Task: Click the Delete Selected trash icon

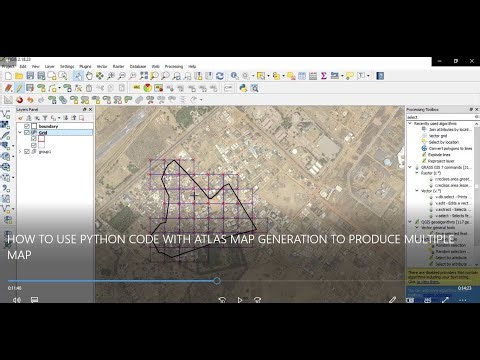Action: point(89,88)
